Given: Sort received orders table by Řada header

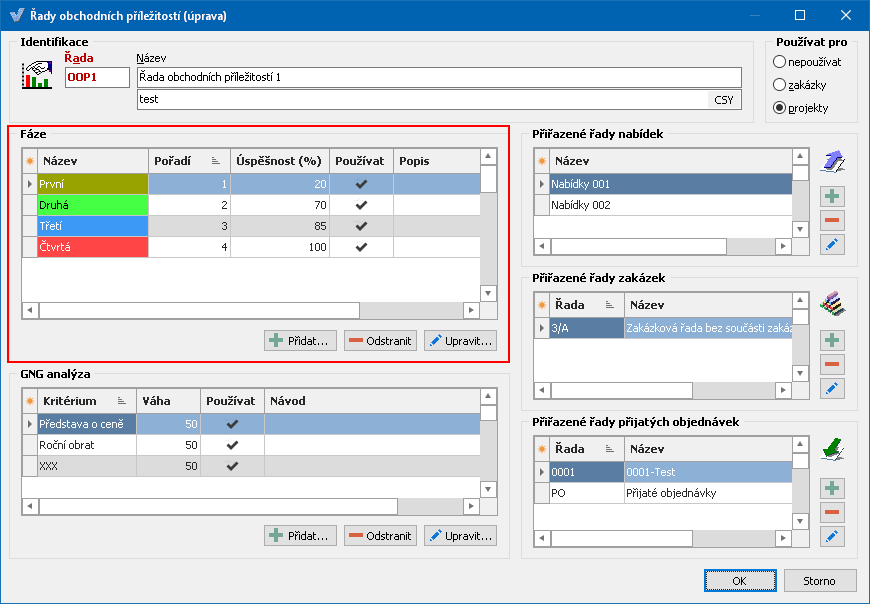Looking at the screenshot, I should [x=587, y=449].
